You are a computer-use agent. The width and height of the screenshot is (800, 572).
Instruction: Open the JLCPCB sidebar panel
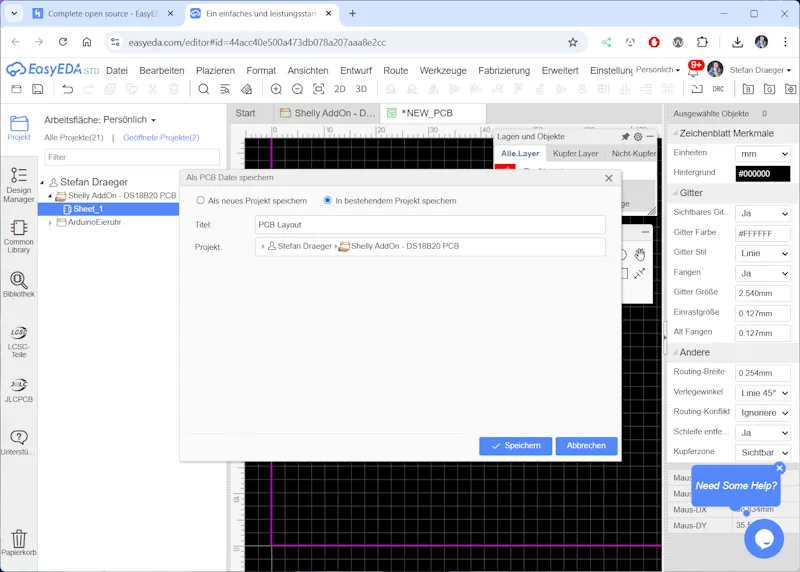tap(18, 390)
